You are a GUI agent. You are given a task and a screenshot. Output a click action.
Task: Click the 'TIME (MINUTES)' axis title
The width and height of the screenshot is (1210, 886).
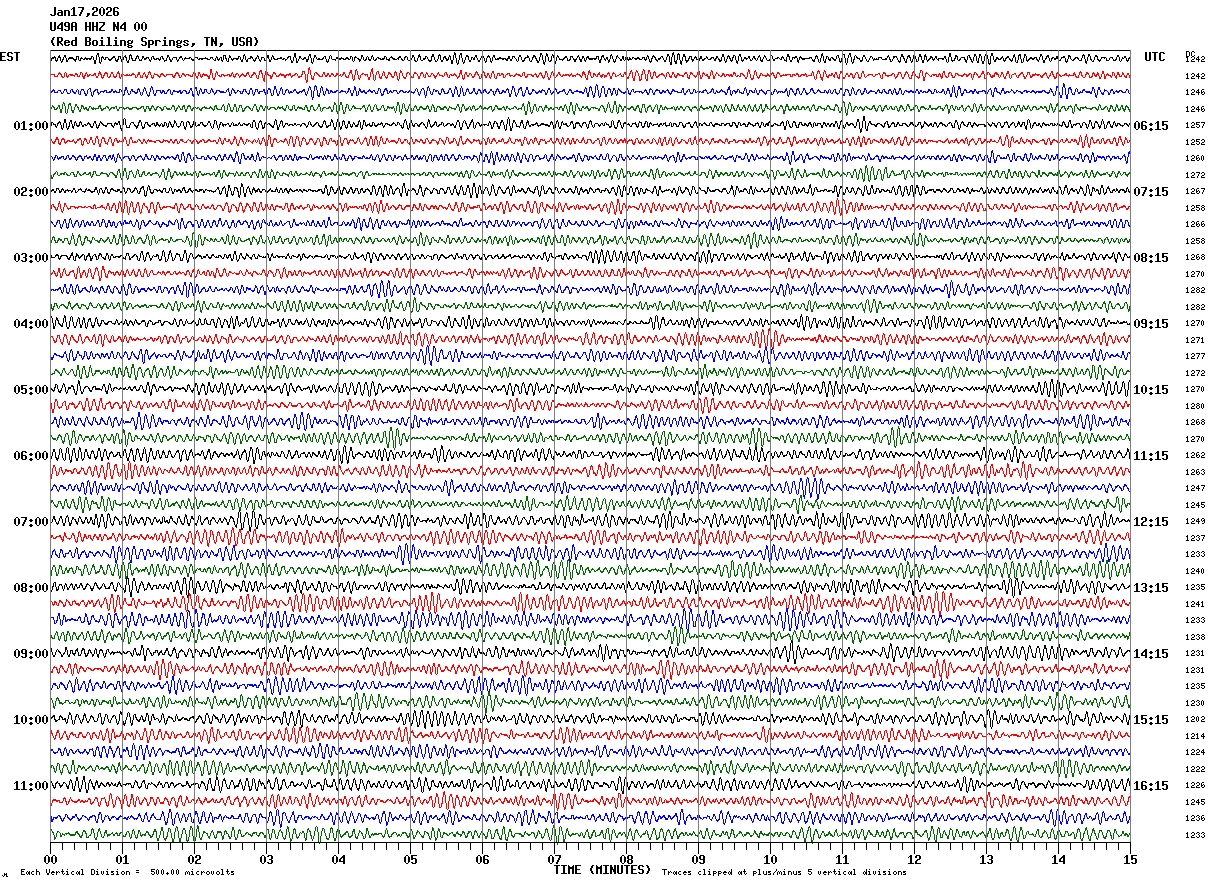(602, 870)
